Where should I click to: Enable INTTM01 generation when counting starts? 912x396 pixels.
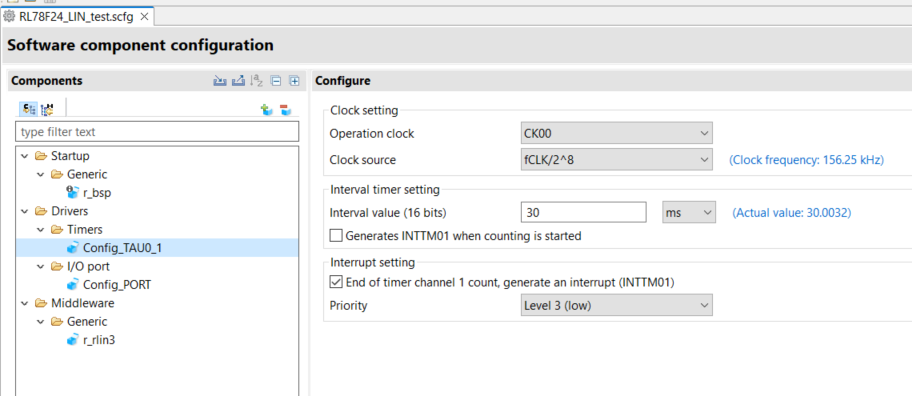336,236
